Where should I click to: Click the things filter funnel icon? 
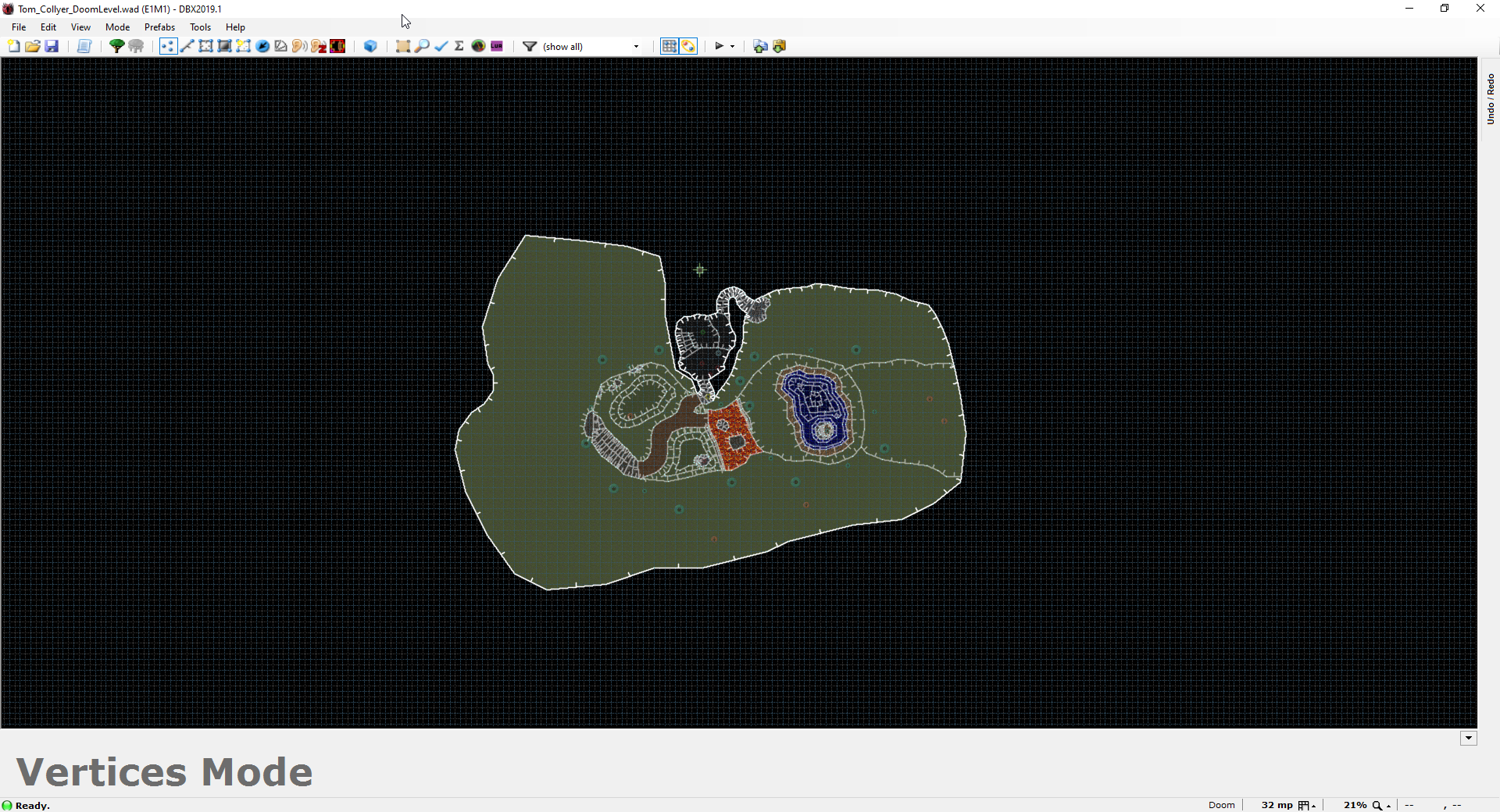tap(530, 46)
